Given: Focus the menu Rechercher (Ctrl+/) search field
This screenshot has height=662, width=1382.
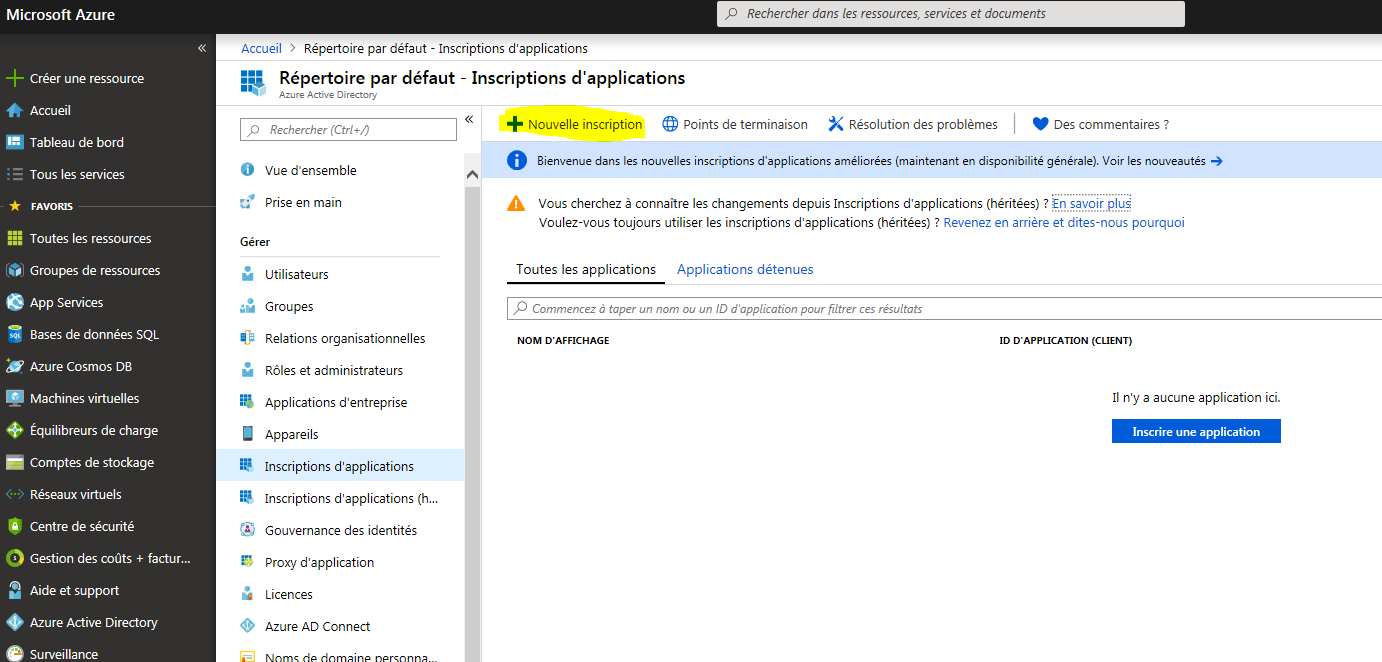Looking at the screenshot, I should pos(348,129).
